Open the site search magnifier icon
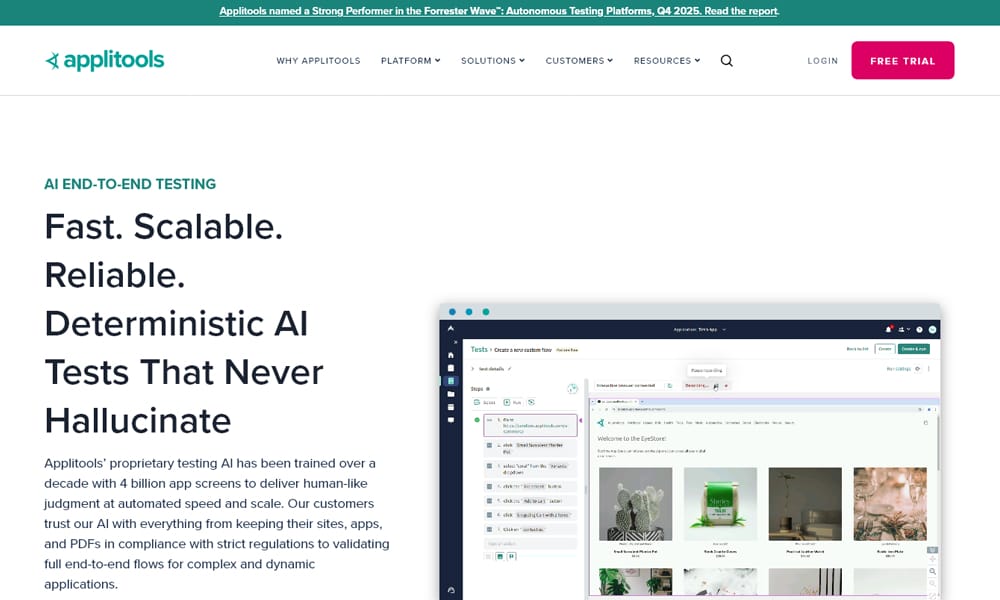The height and width of the screenshot is (600, 1000). pyautogui.click(x=727, y=61)
